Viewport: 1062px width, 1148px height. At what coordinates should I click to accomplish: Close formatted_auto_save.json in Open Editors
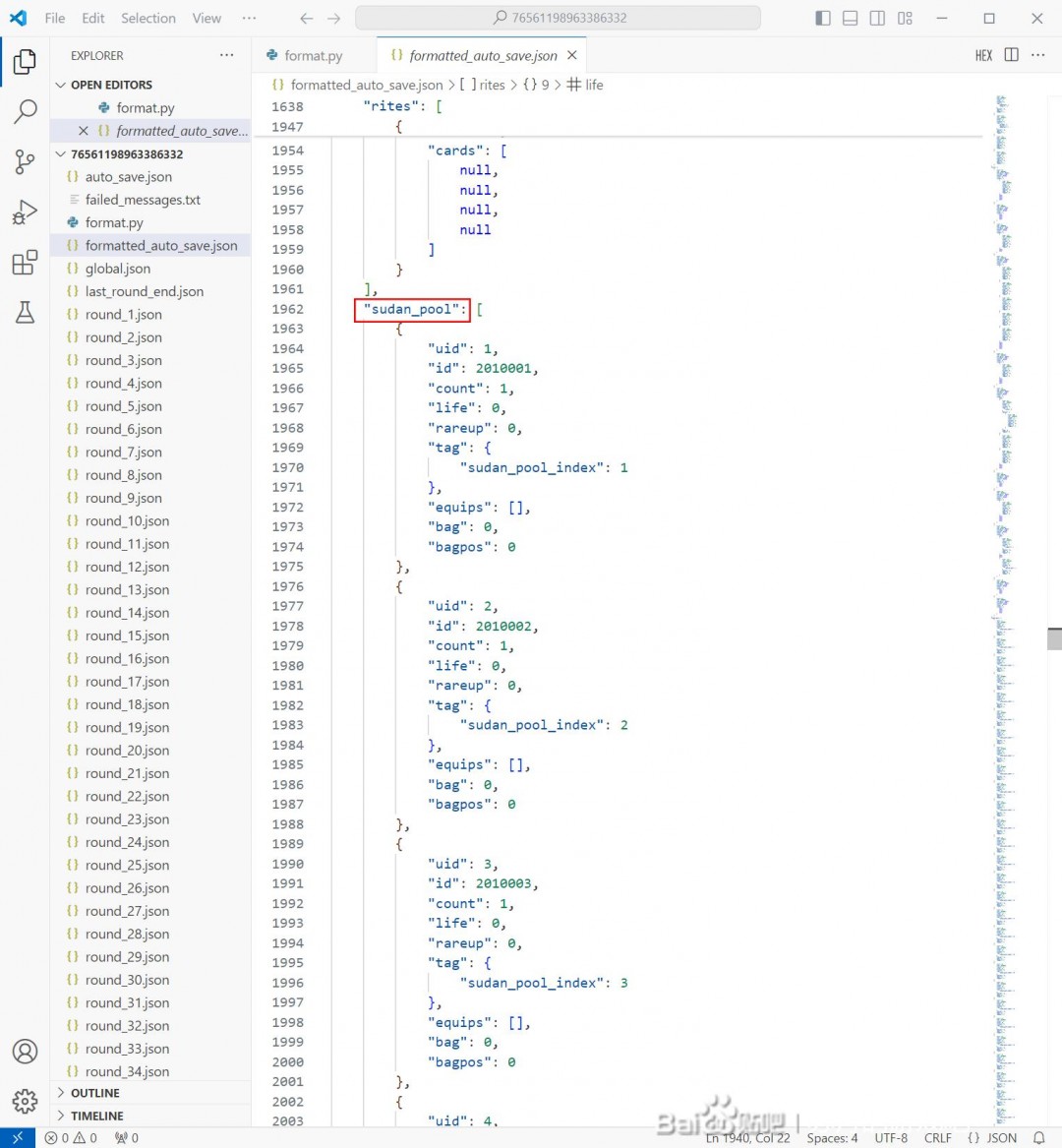coord(84,131)
